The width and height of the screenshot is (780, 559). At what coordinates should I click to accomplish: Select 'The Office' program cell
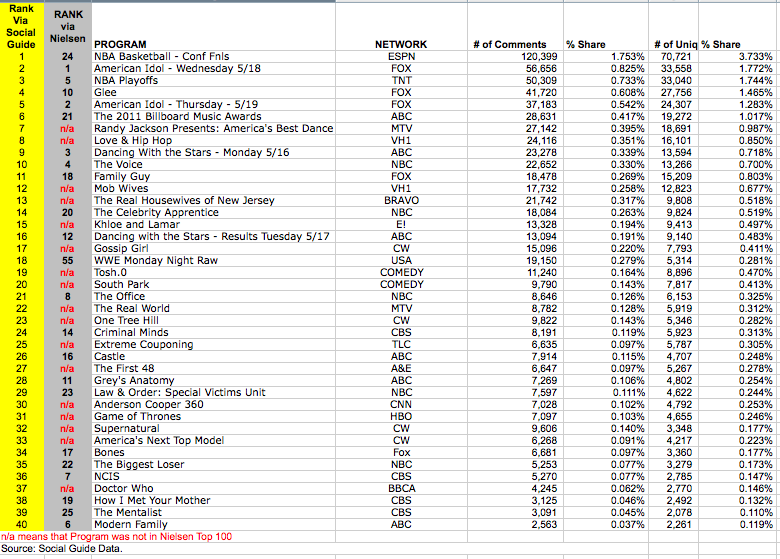tap(213, 296)
